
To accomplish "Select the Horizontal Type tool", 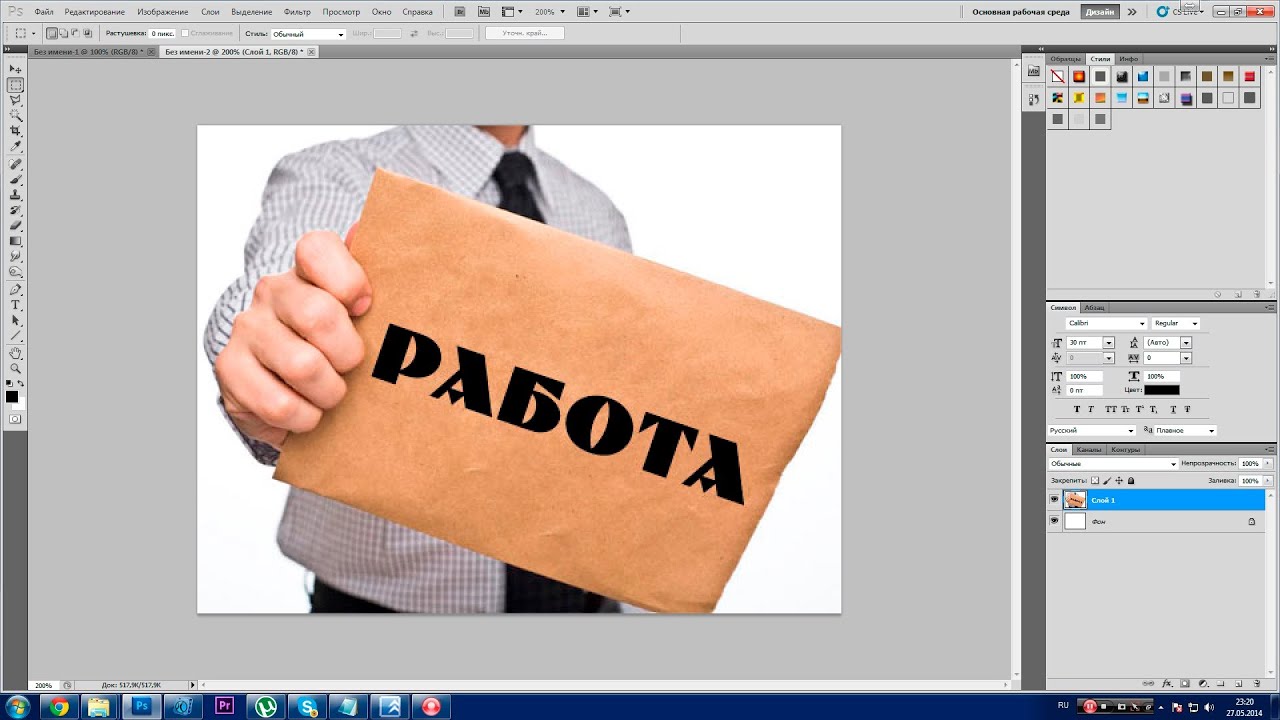I will (x=16, y=304).
